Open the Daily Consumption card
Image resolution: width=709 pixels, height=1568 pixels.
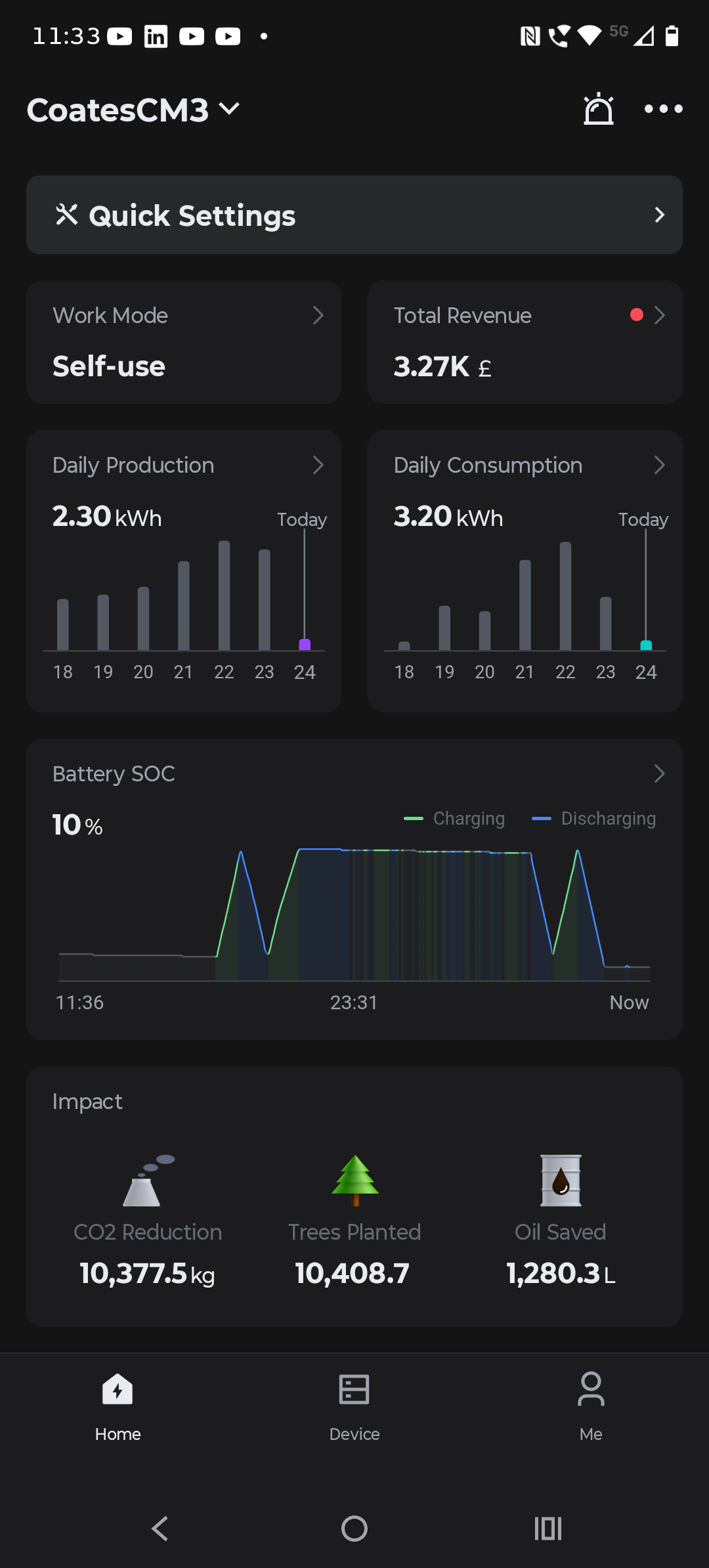(525, 571)
